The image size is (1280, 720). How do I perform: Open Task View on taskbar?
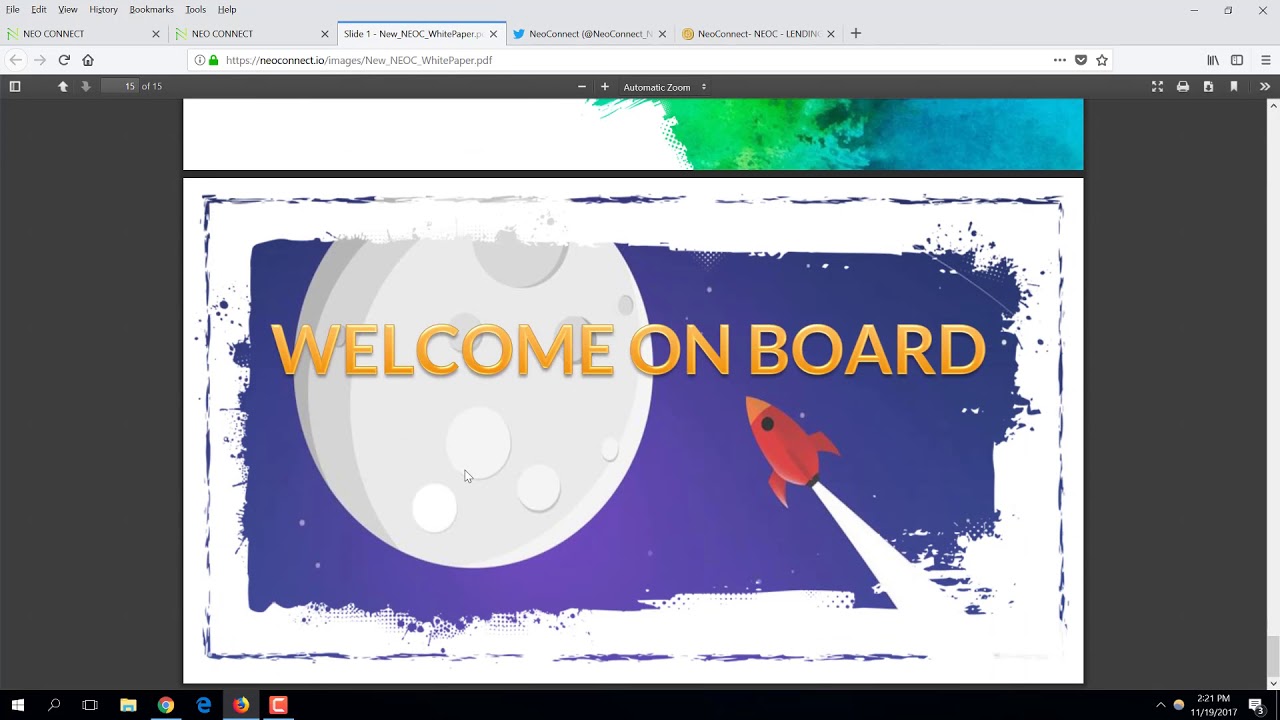click(90, 705)
